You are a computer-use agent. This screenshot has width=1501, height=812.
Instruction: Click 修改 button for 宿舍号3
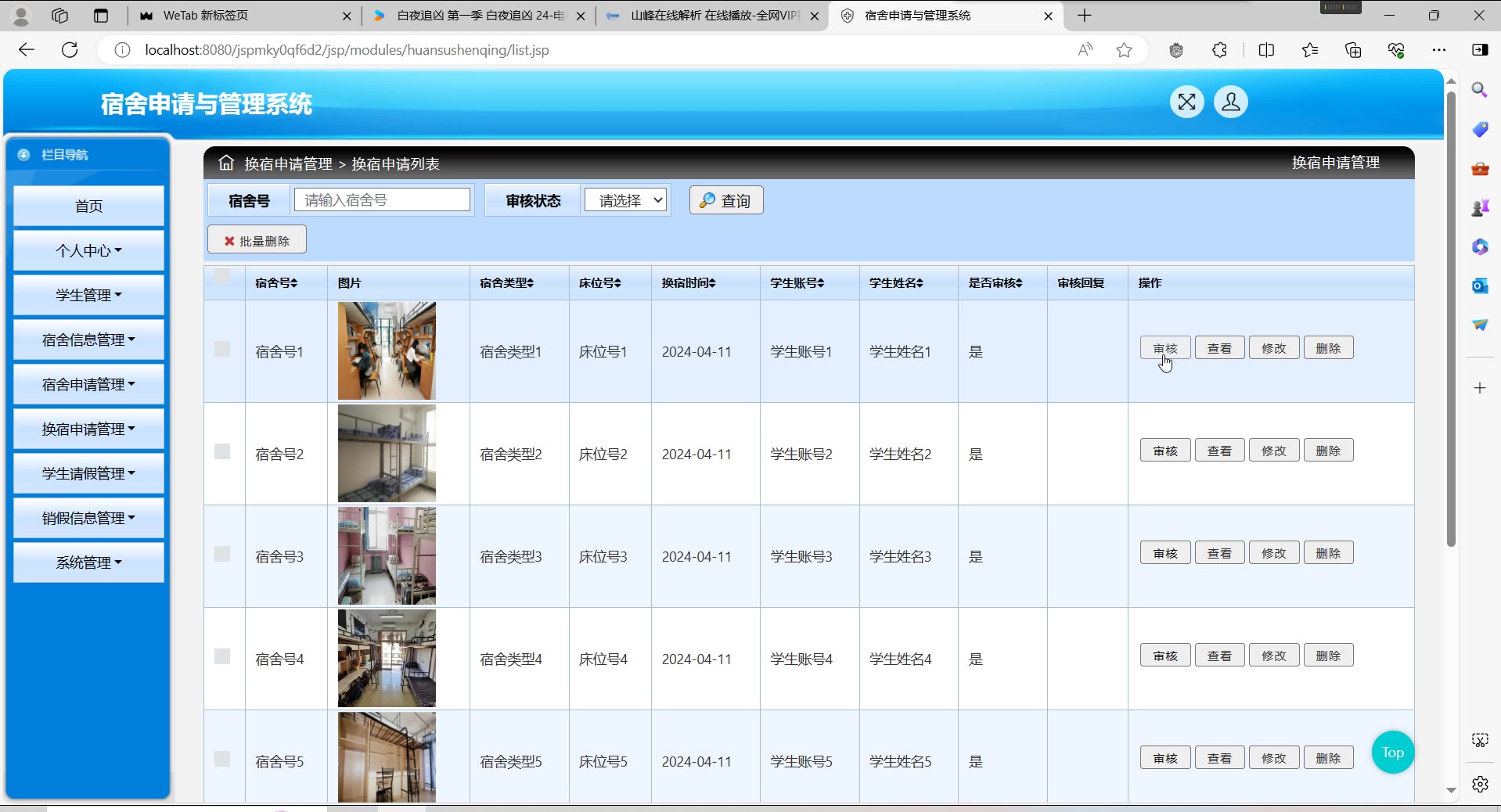coord(1274,553)
